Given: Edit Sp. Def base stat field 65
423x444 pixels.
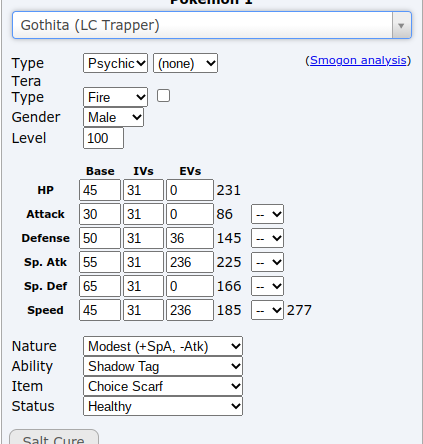Looking at the screenshot, I should 100,286.
